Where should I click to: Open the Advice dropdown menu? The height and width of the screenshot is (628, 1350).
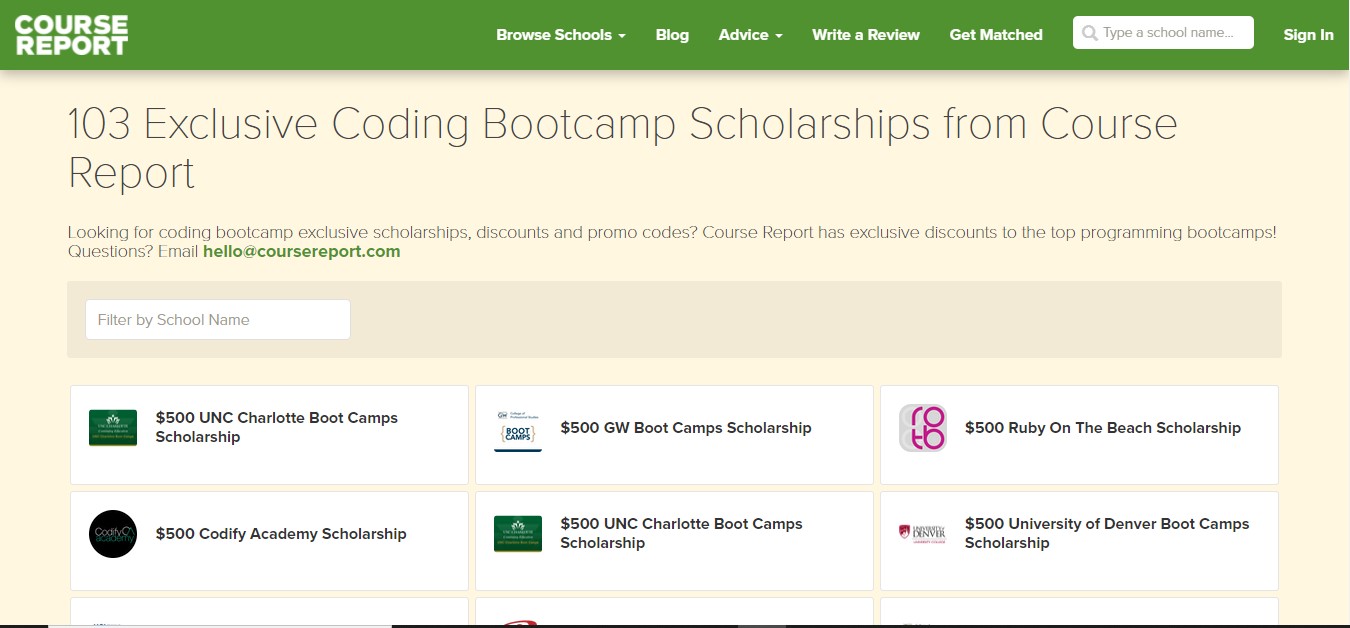750,35
